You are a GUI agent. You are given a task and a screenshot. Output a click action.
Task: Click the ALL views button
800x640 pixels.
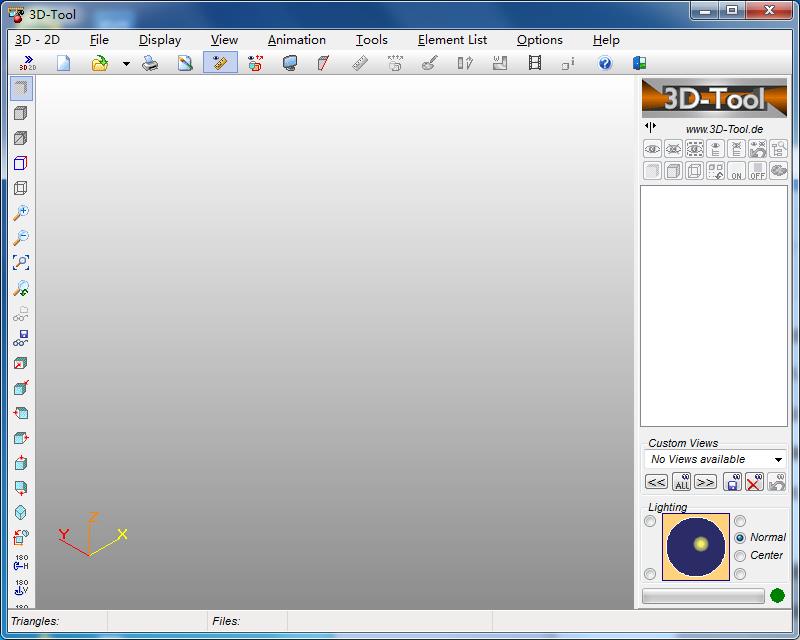click(x=682, y=482)
